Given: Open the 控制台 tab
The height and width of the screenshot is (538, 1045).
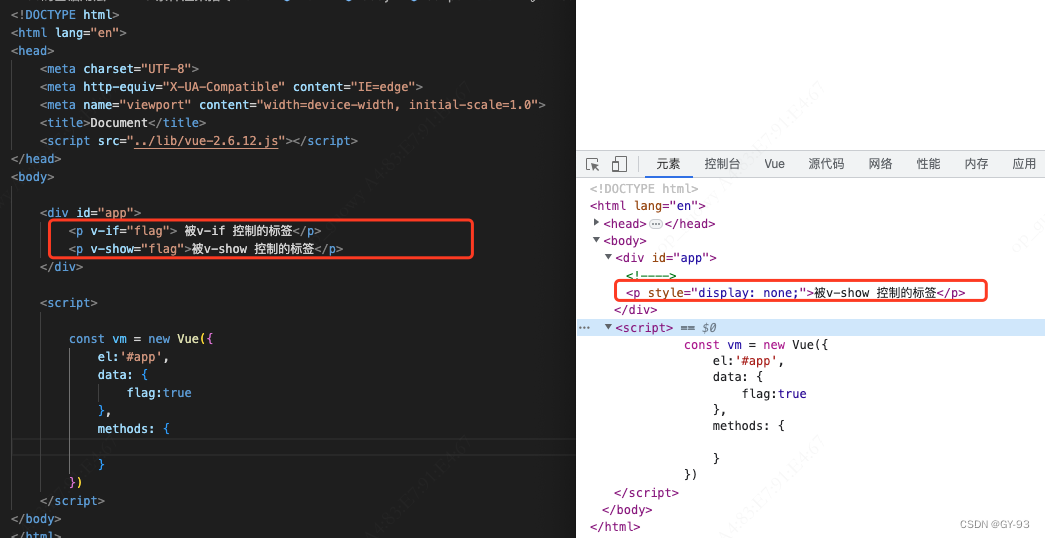Looking at the screenshot, I should [x=722, y=164].
